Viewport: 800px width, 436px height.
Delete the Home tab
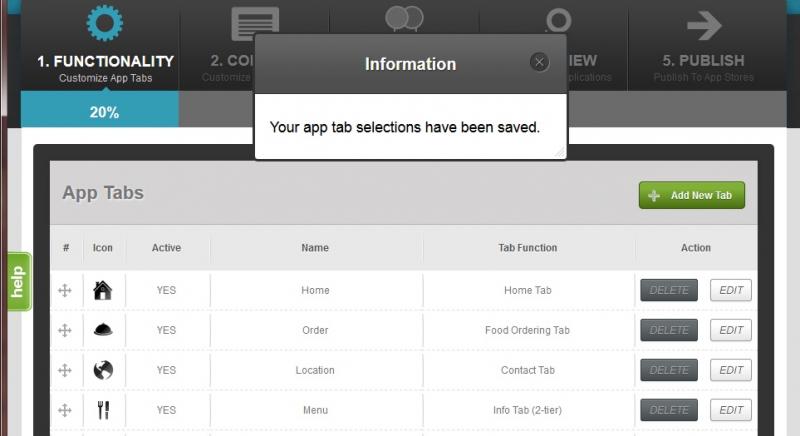point(669,290)
